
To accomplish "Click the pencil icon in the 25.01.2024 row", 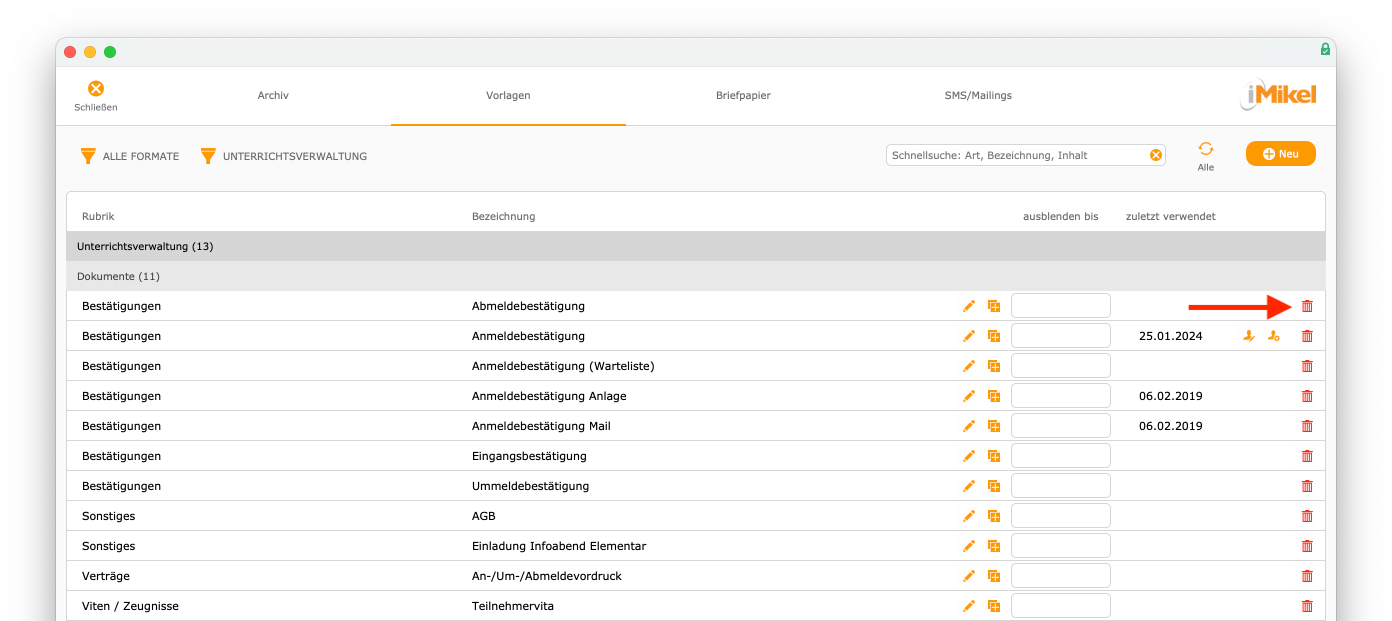I will 968,336.
